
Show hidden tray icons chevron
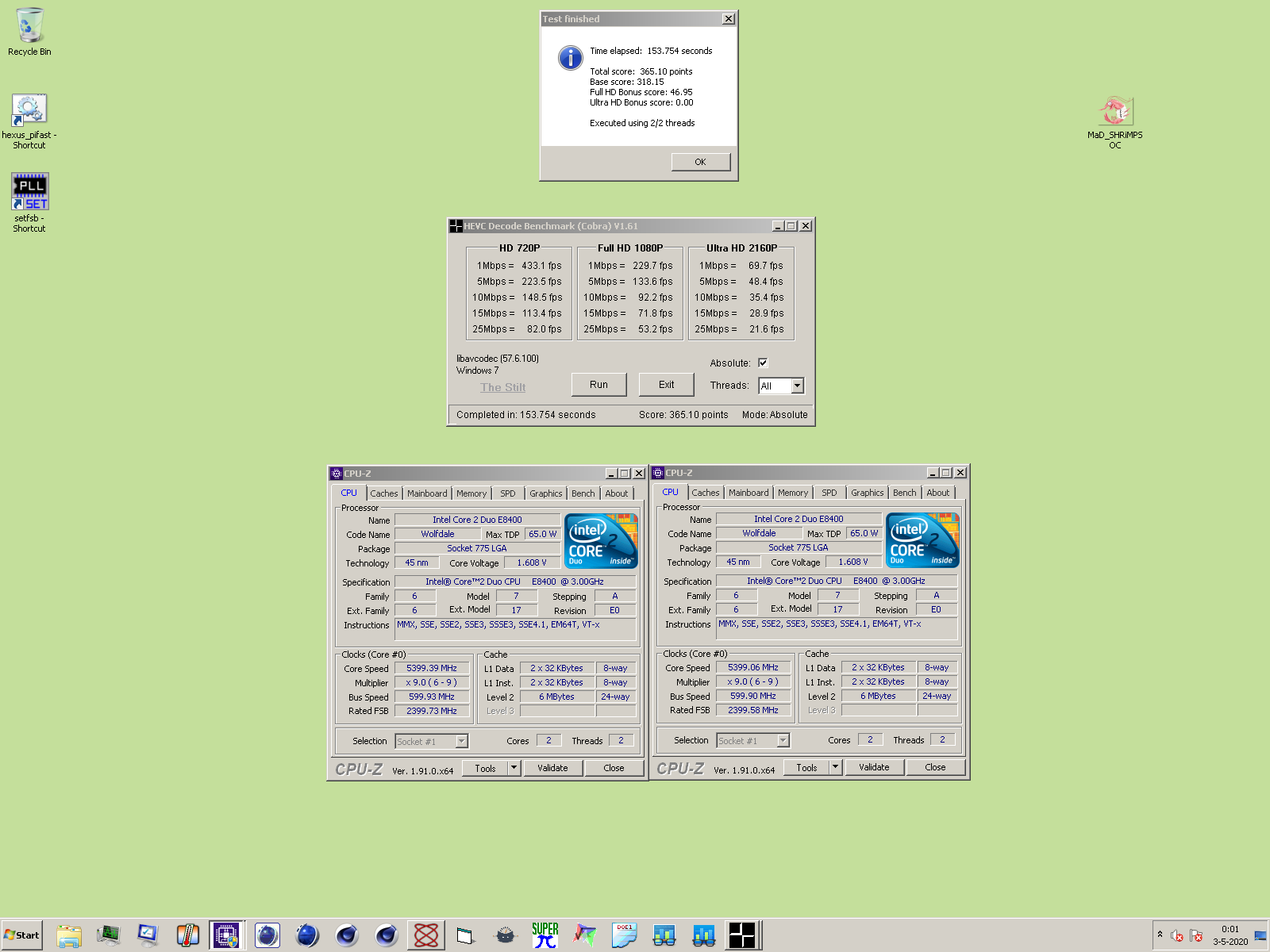pyautogui.click(x=1160, y=935)
